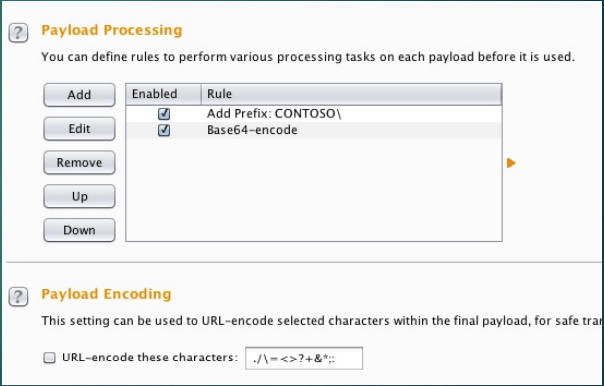Select the Add Prefix: CONTOSO\ rule row
The image size is (604, 386).
click(314, 114)
